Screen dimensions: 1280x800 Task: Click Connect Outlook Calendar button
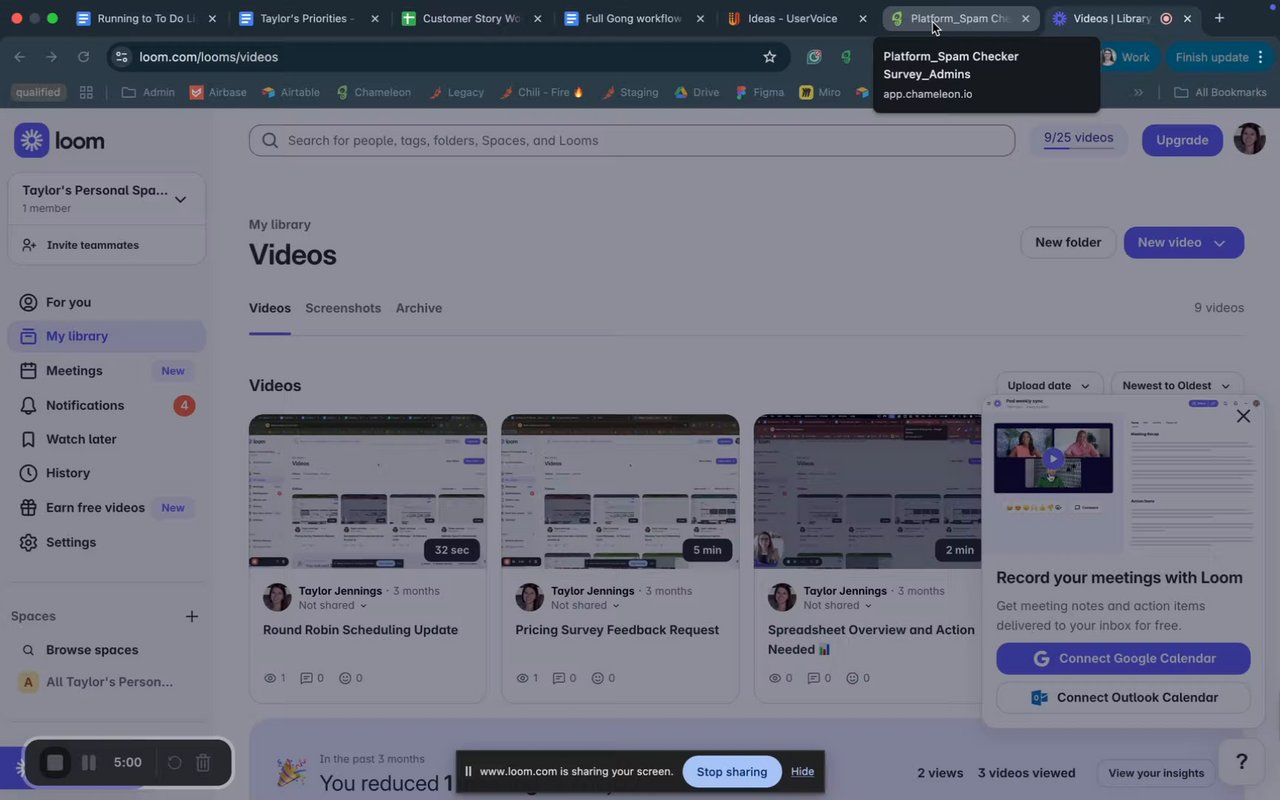point(1123,697)
